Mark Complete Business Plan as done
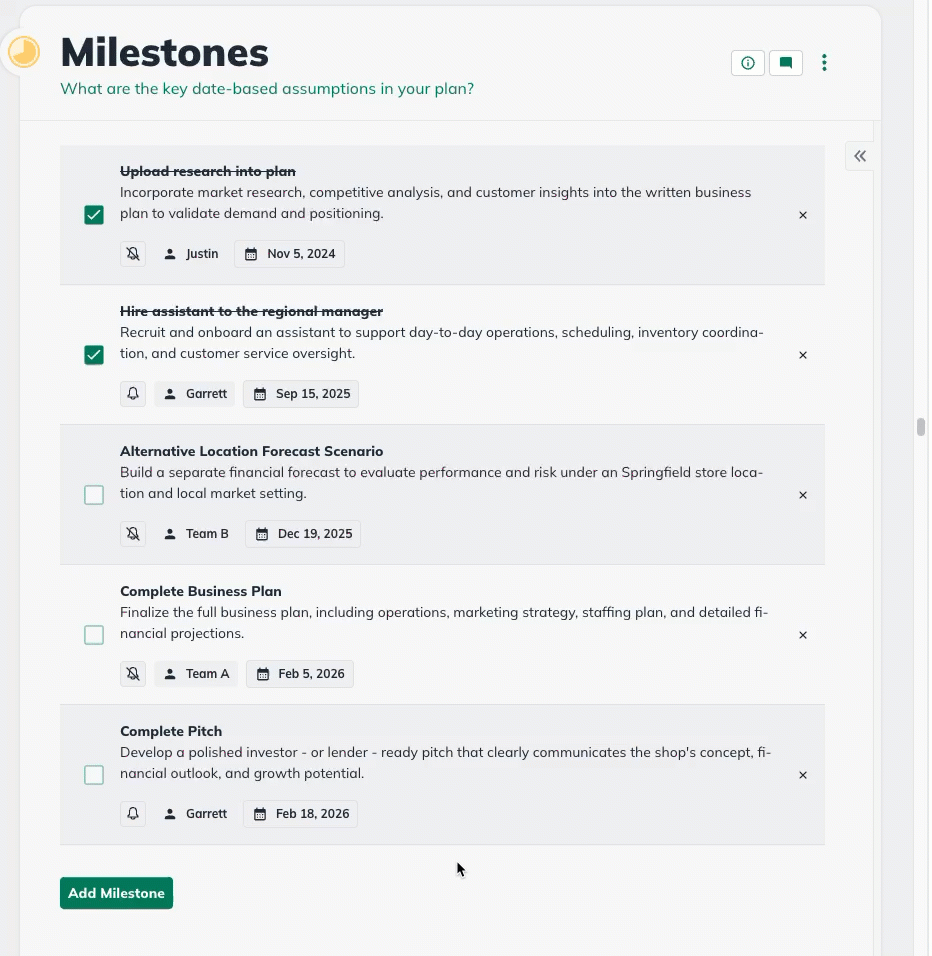This screenshot has width=932, height=956. pos(93,634)
